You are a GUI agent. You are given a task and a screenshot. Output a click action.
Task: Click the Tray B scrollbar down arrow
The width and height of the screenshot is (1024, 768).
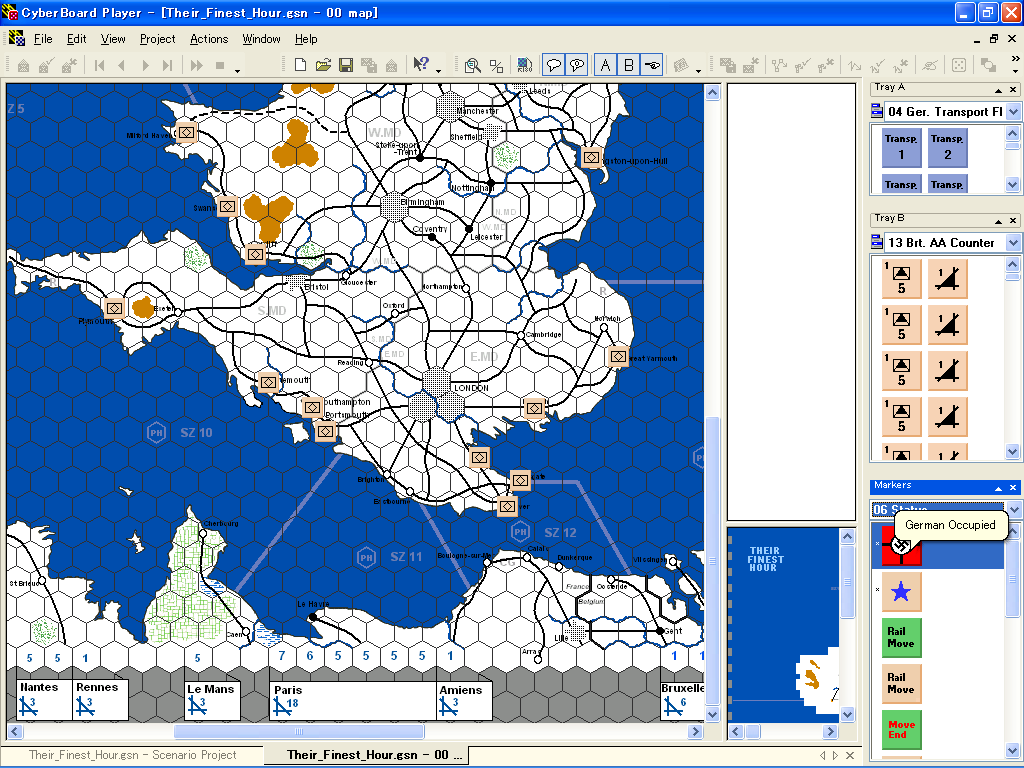click(x=1013, y=451)
